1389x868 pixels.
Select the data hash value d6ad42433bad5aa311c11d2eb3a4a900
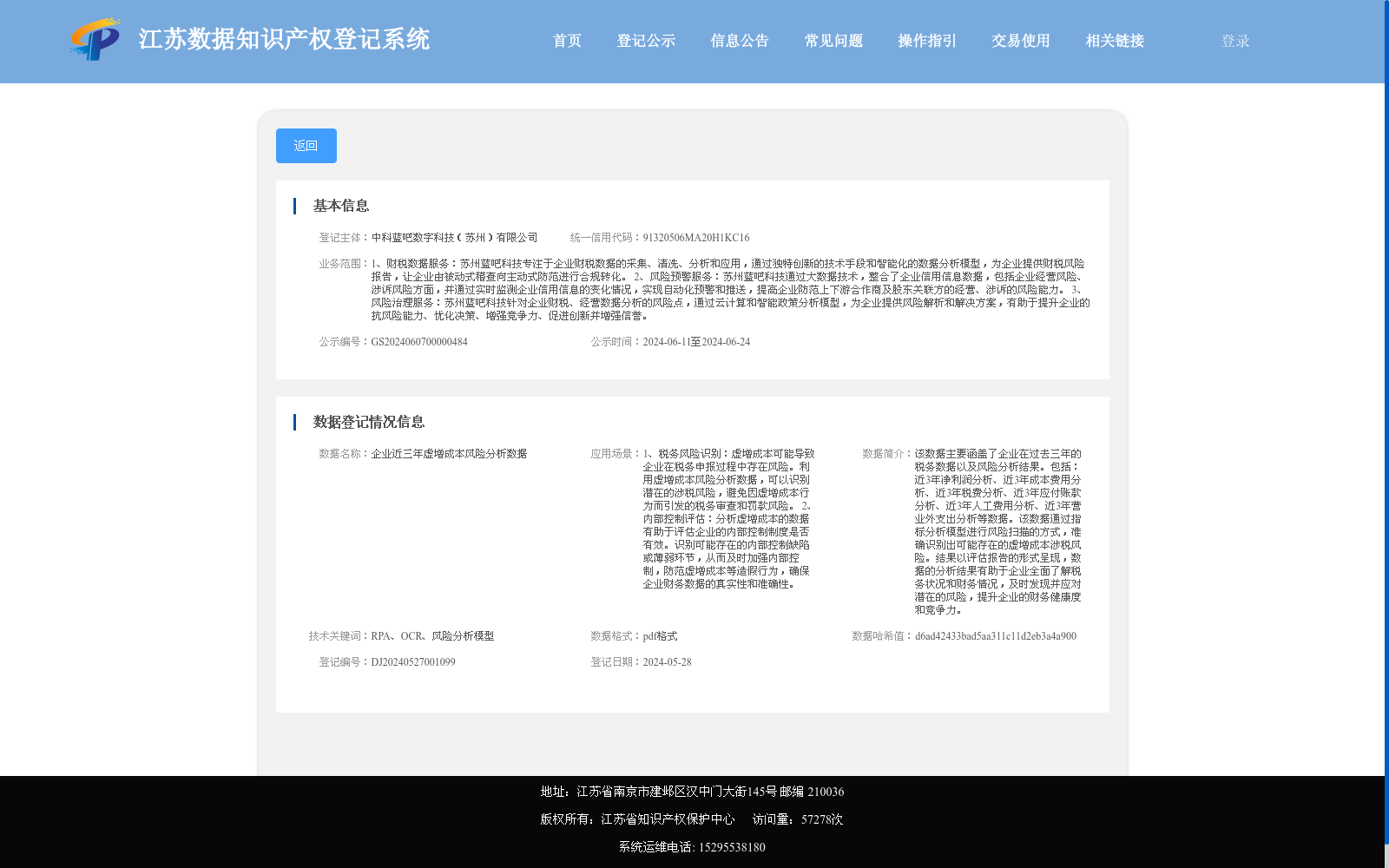tap(995, 636)
